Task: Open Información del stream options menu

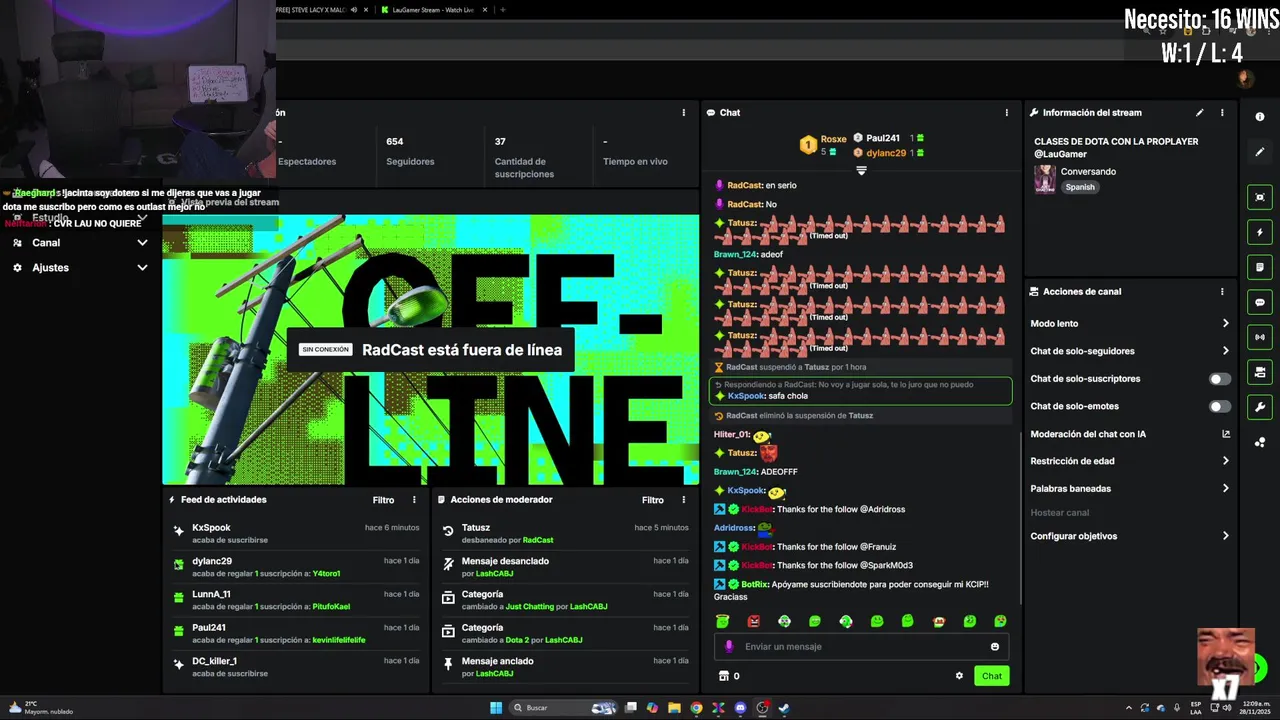Action: click(x=1222, y=113)
